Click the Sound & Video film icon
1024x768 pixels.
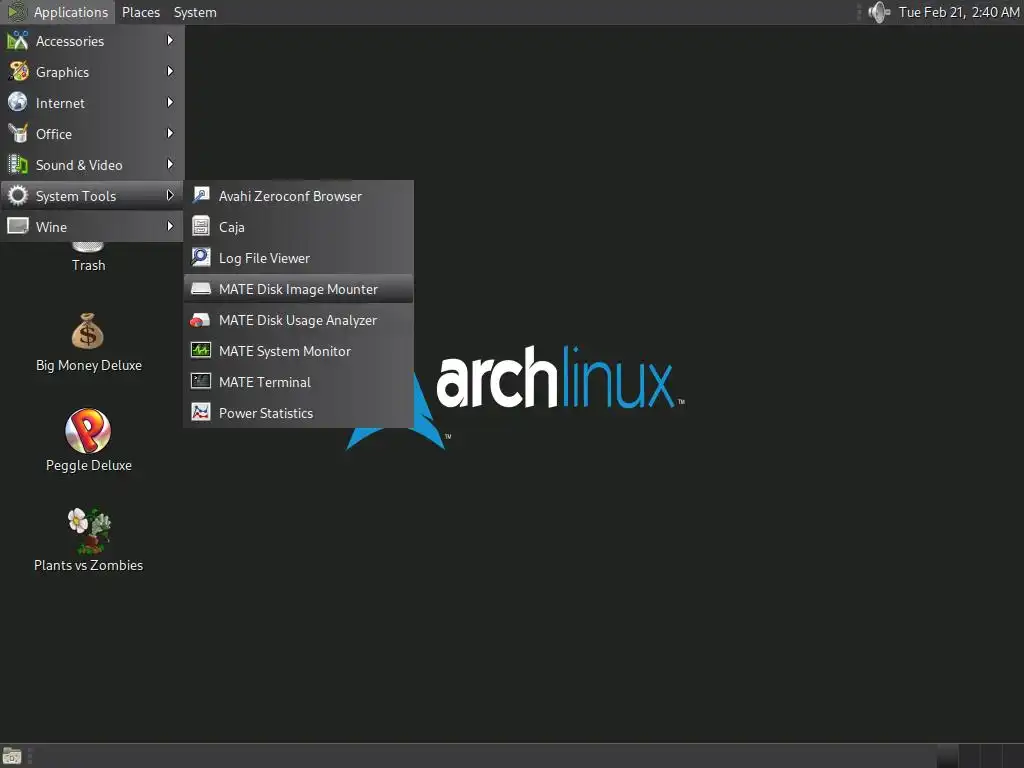(x=18, y=165)
